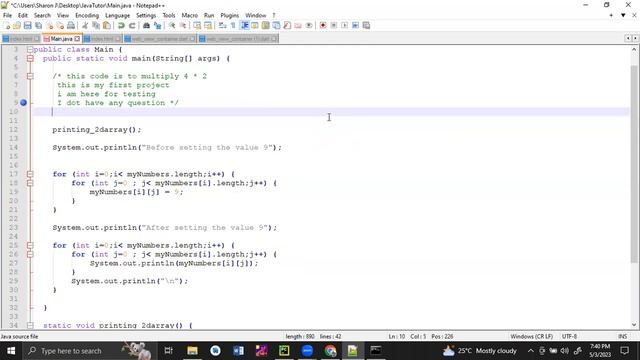The image size is (640, 360).
Task: Click the plus button in the menu bar
Action: (611, 16)
